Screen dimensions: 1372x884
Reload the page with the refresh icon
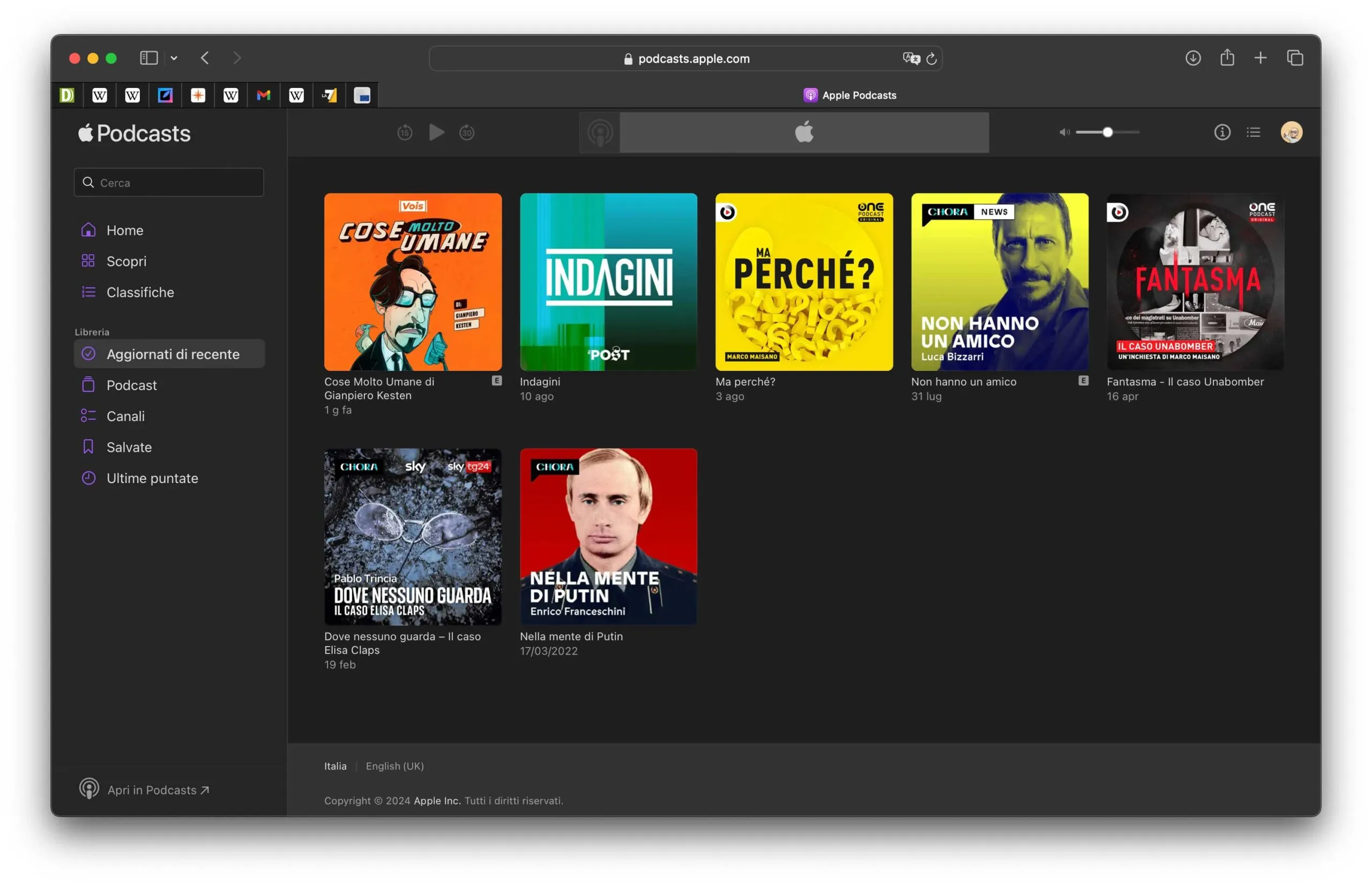tap(931, 58)
